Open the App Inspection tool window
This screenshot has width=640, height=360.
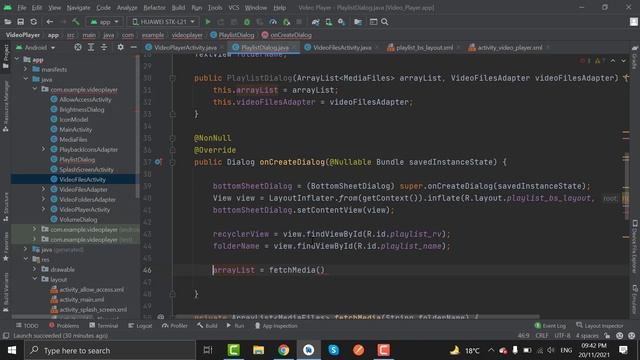pos(276,326)
